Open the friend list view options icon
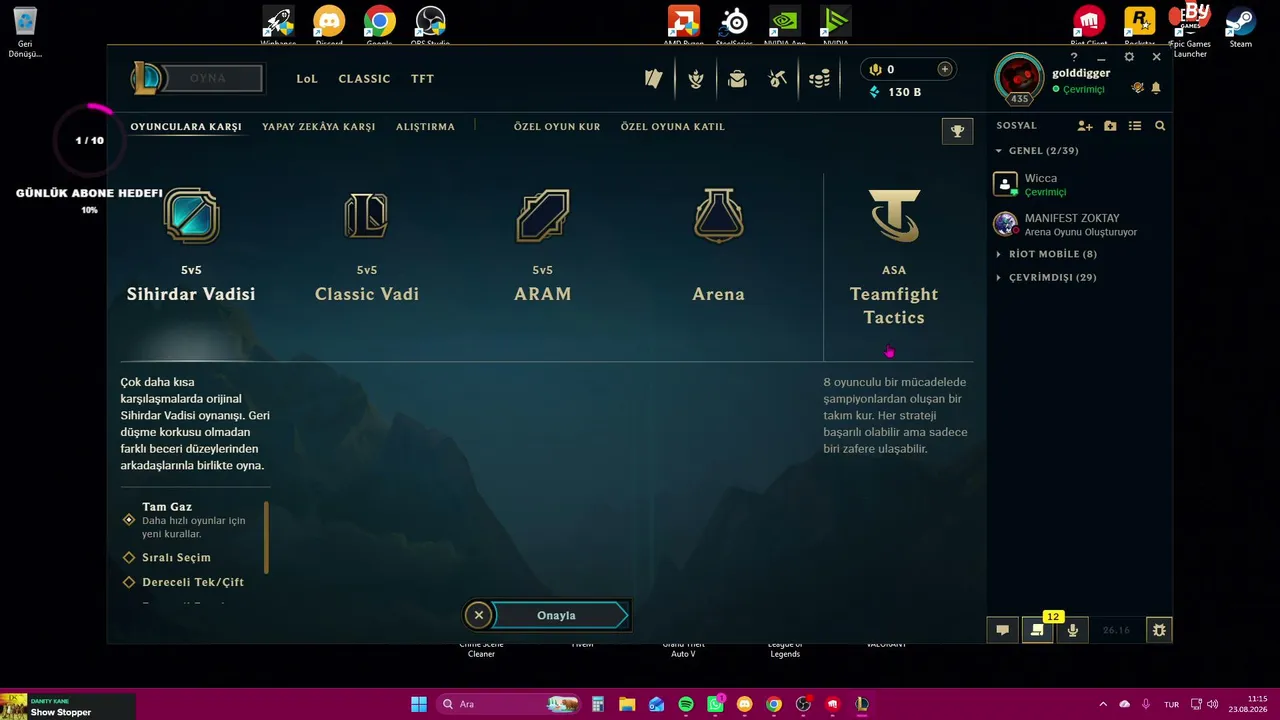The image size is (1280, 720). coord(1135,126)
